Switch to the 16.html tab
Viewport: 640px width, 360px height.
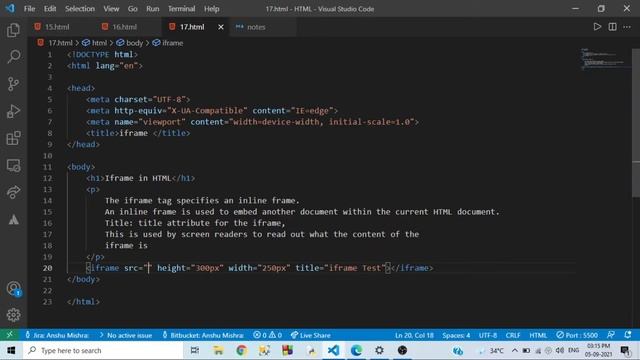(x=124, y=27)
